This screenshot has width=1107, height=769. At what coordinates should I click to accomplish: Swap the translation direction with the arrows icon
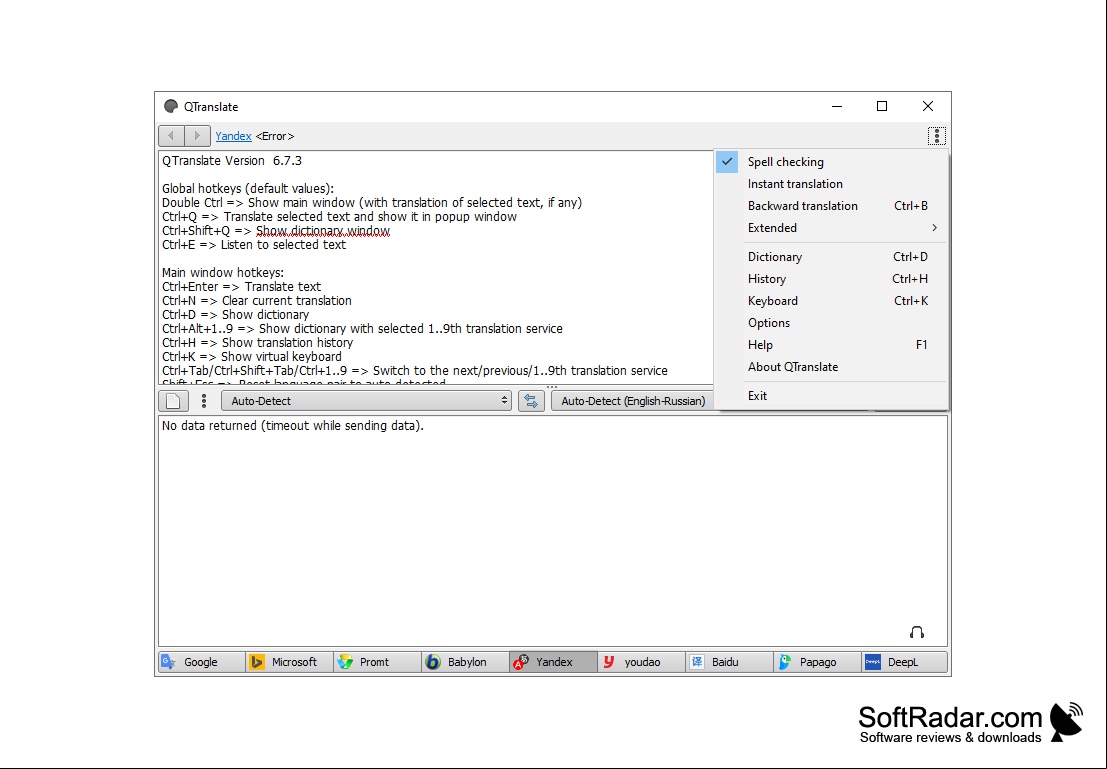click(x=531, y=401)
